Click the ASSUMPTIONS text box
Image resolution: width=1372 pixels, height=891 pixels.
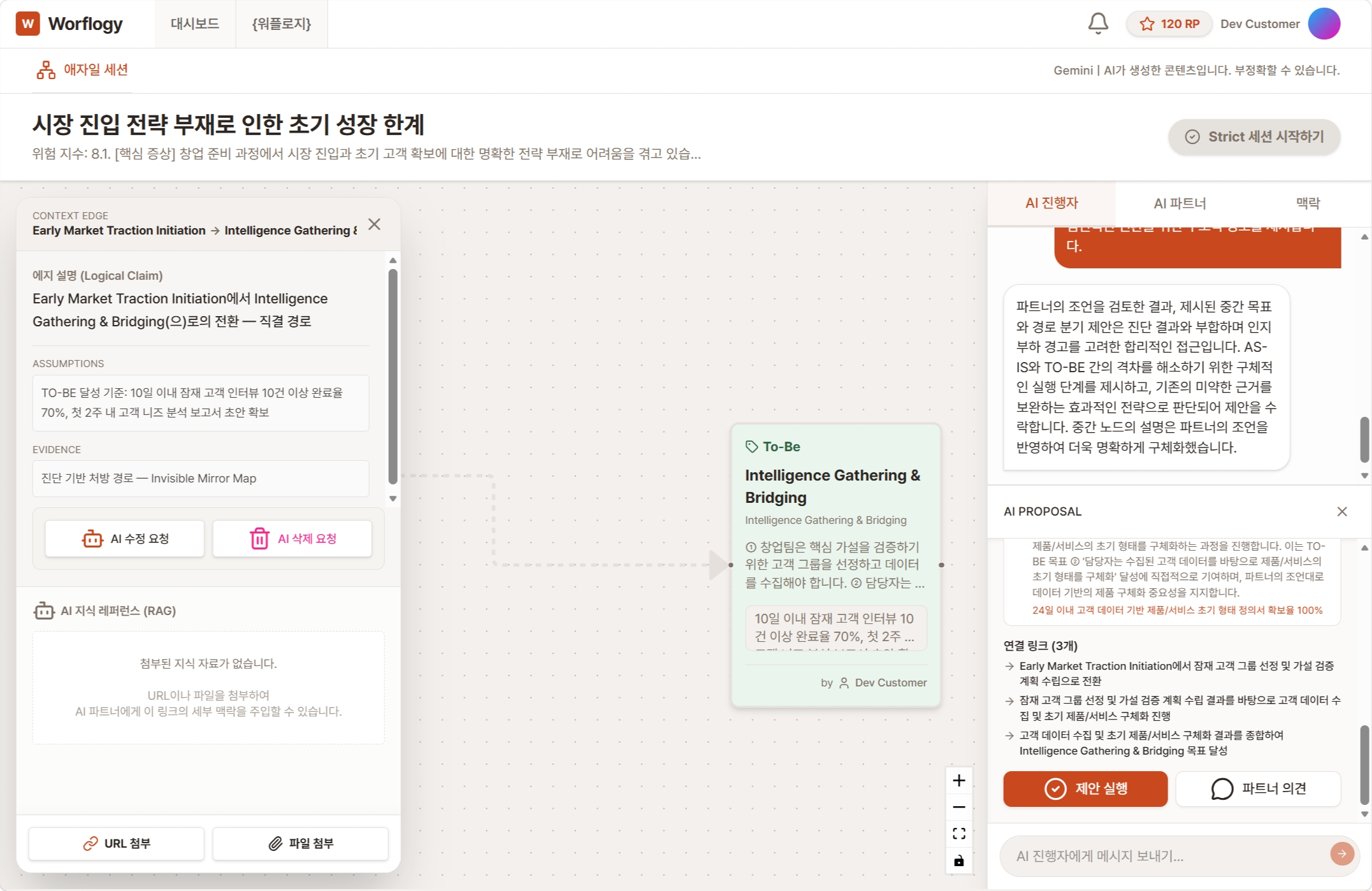point(201,403)
